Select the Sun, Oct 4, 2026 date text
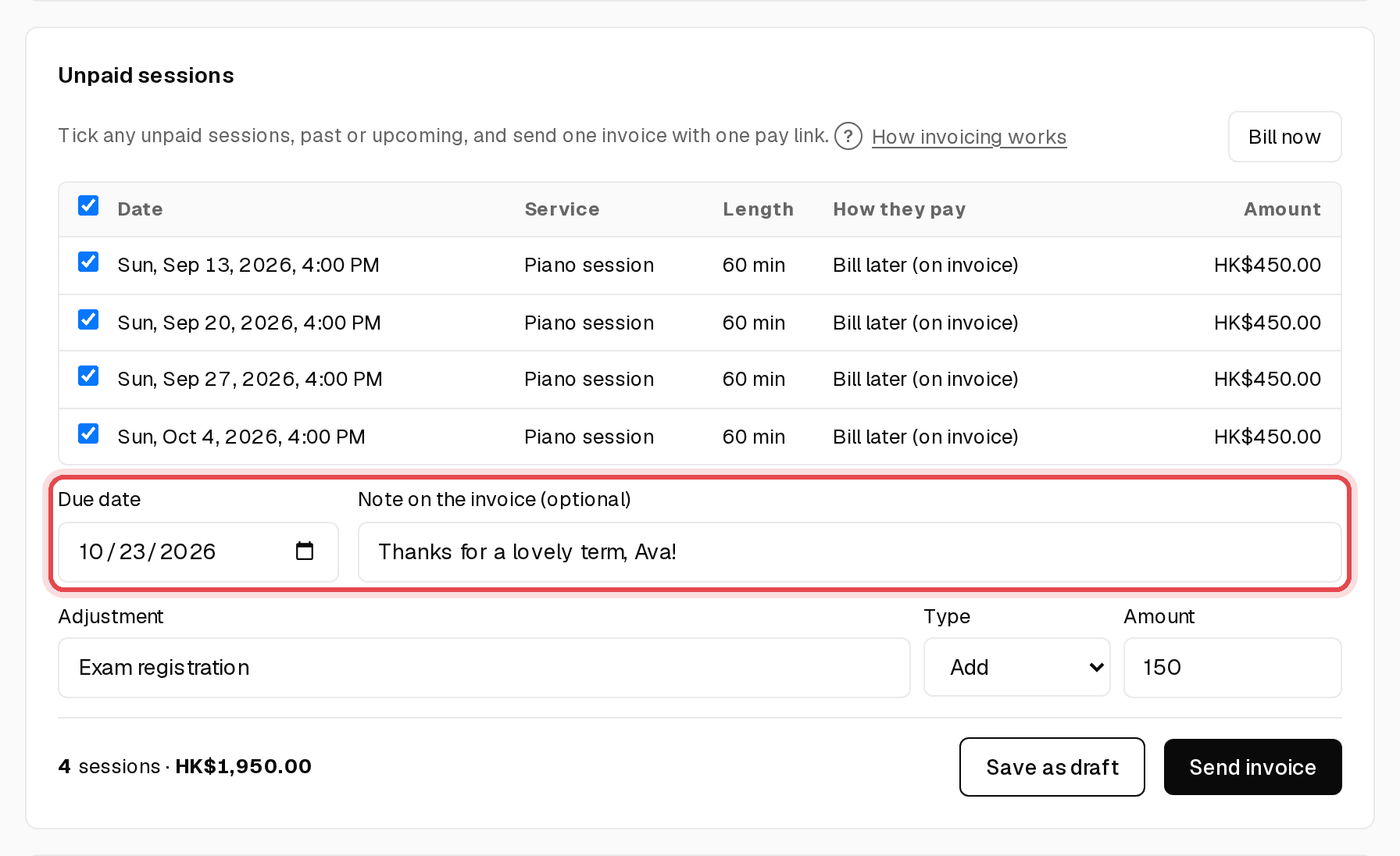 (x=241, y=437)
